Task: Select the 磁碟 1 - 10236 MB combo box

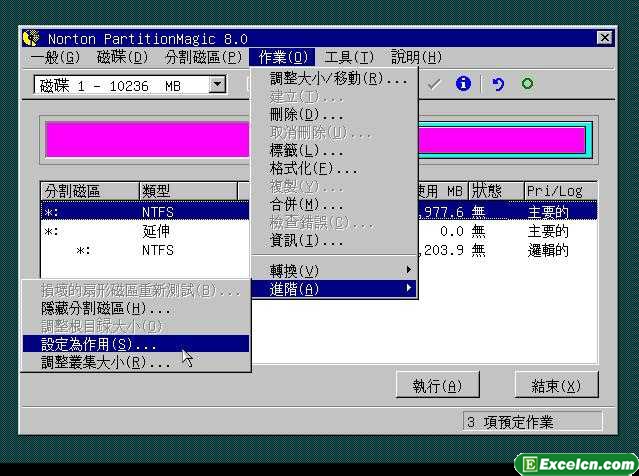Action: coord(130,85)
